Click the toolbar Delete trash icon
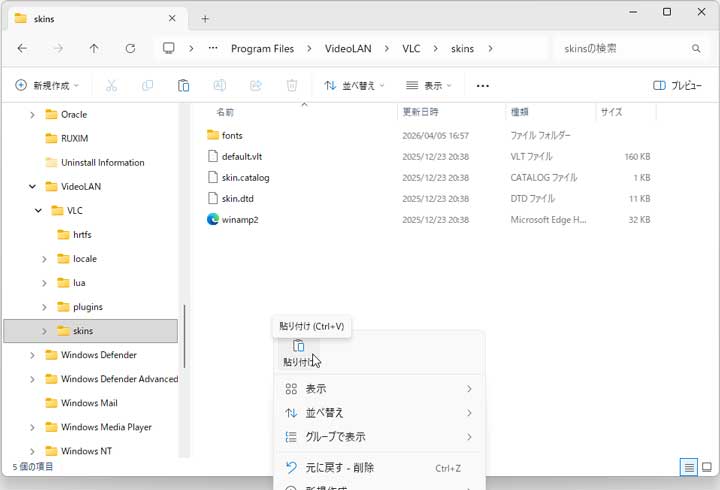Image resolution: width=720 pixels, height=490 pixels. coord(292,85)
